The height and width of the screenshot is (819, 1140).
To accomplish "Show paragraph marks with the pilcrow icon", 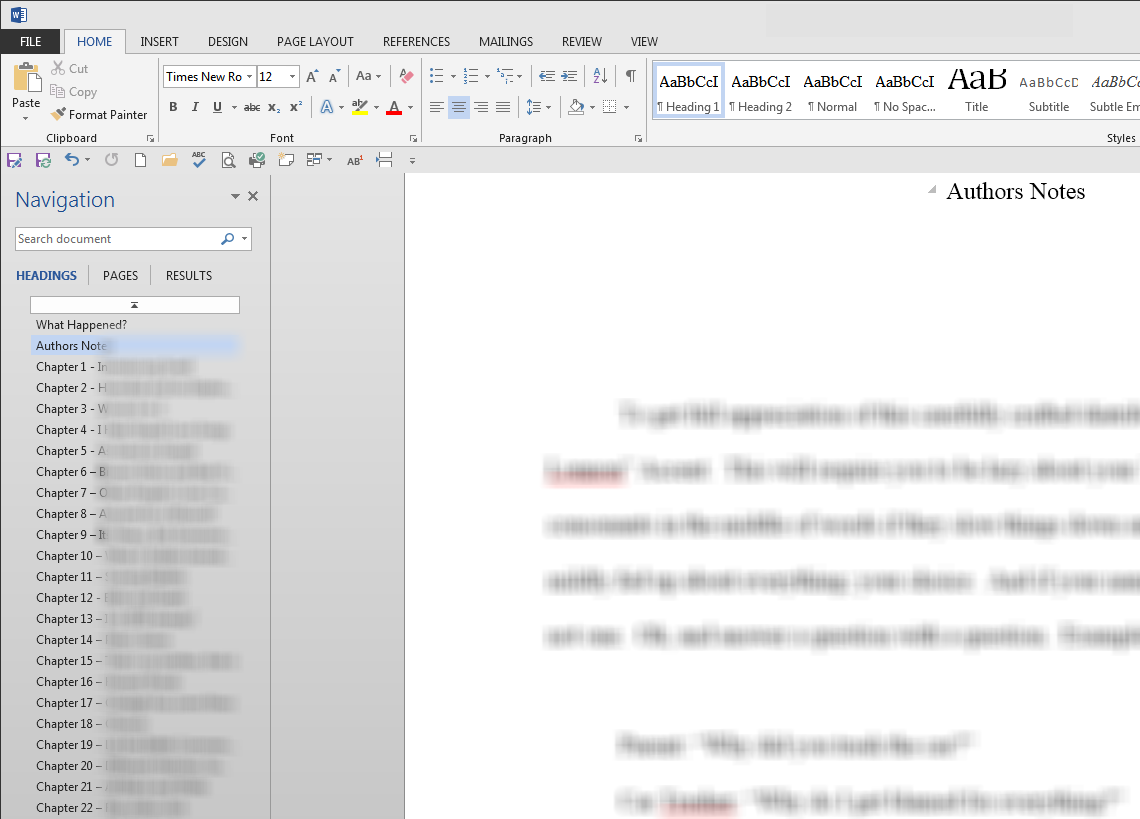I will [630, 76].
